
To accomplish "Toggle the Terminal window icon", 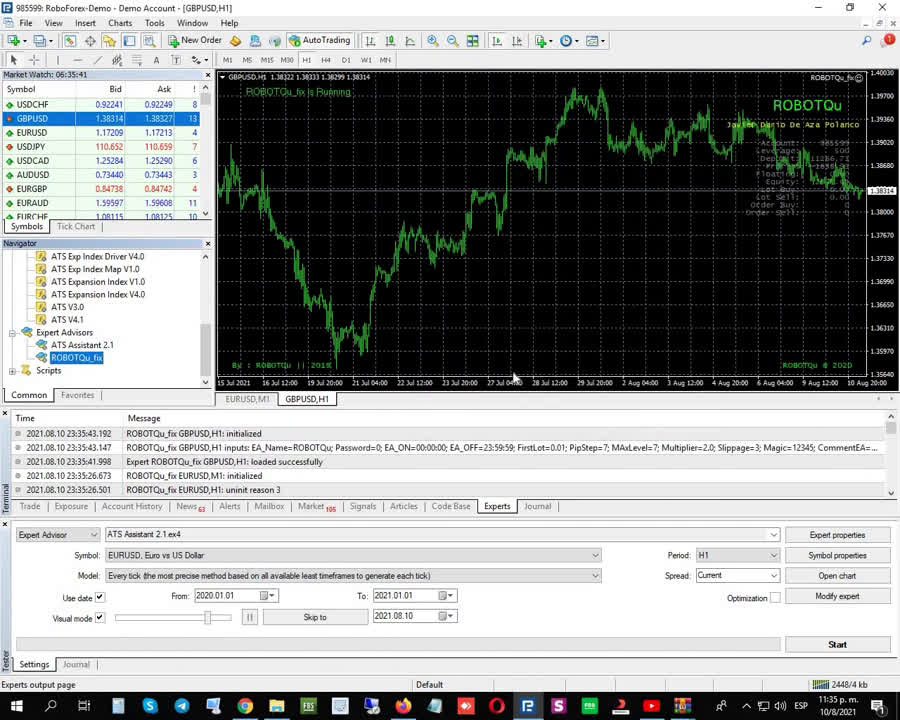I will pos(130,41).
